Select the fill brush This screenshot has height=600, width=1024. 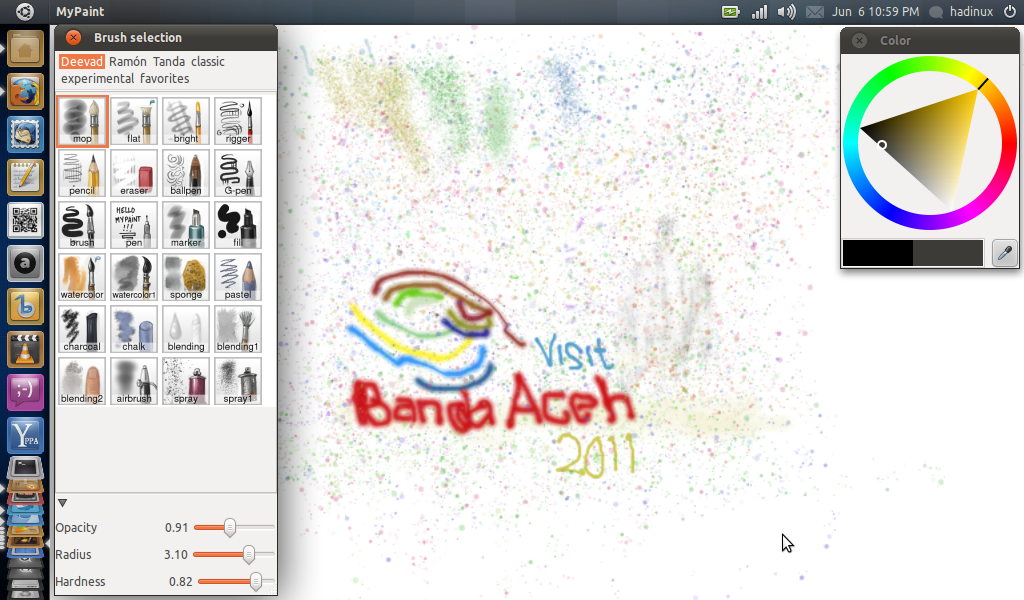[238, 225]
